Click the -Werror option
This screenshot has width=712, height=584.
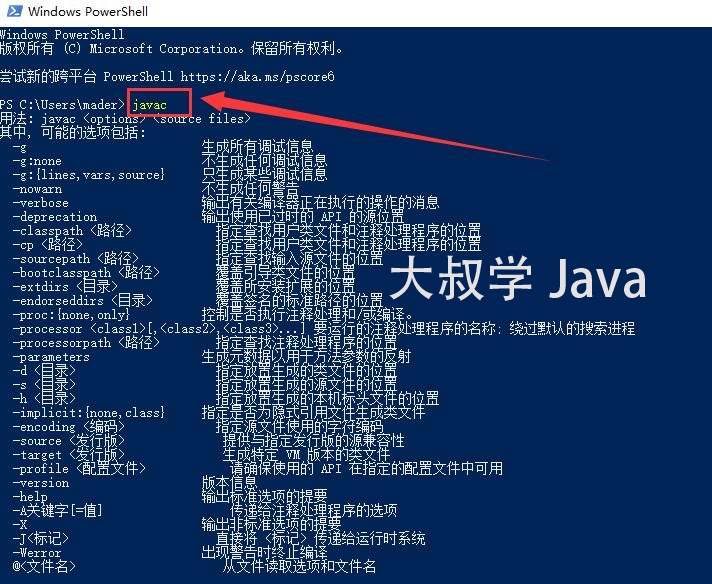[37, 553]
